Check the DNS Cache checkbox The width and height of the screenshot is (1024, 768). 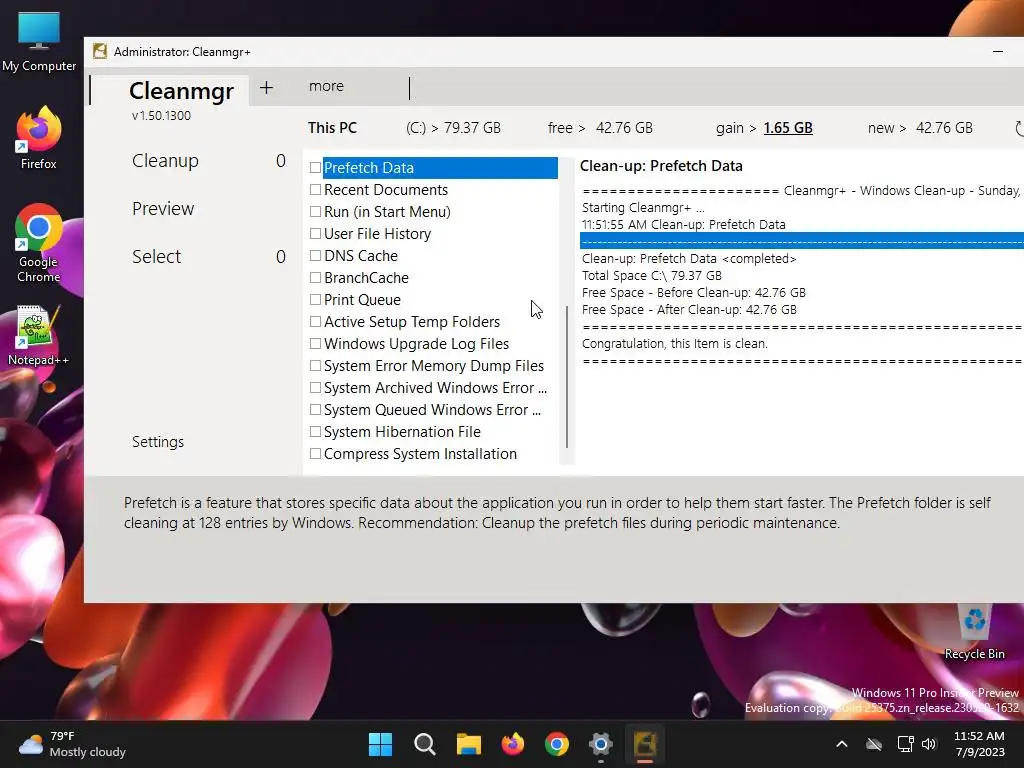[x=315, y=255]
